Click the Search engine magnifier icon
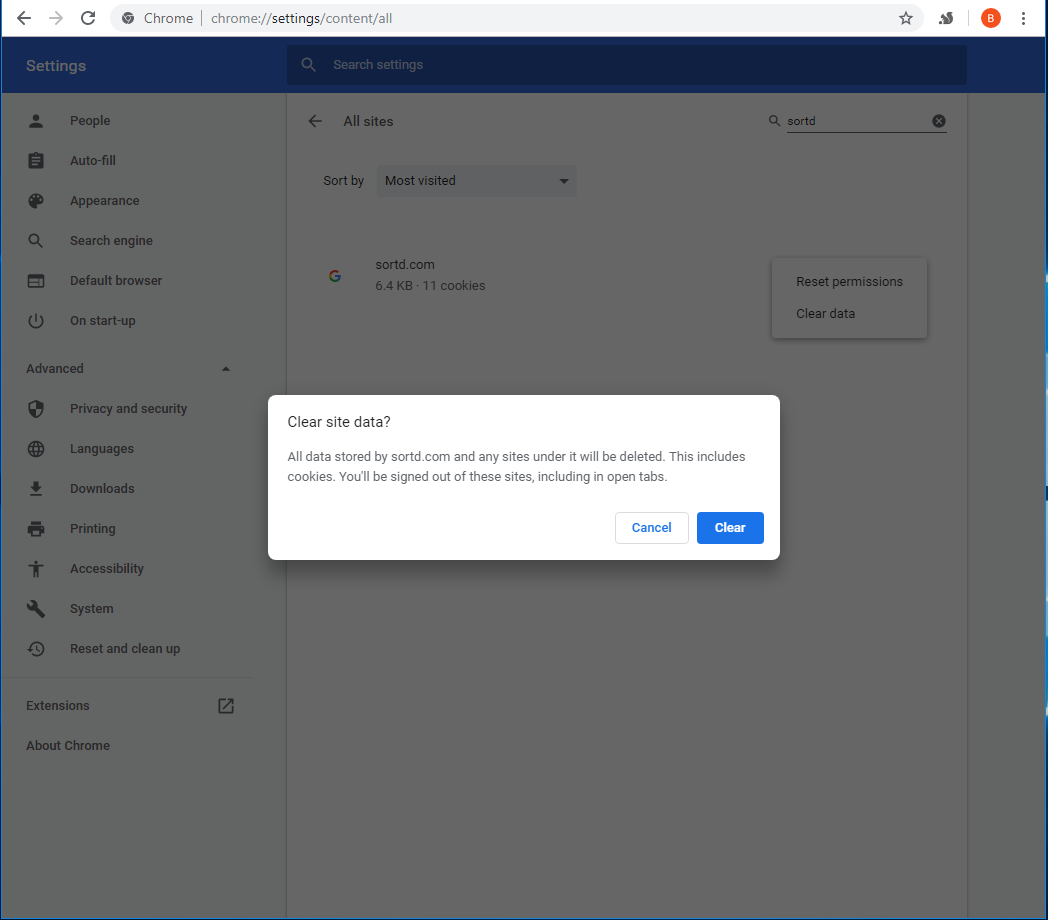The height and width of the screenshot is (920, 1048). [x=36, y=241]
